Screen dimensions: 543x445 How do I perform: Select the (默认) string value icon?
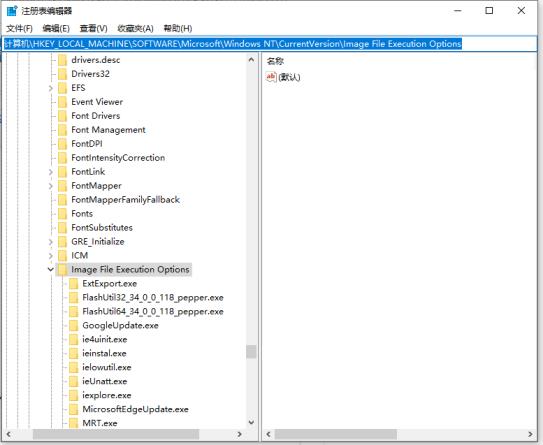271,77
